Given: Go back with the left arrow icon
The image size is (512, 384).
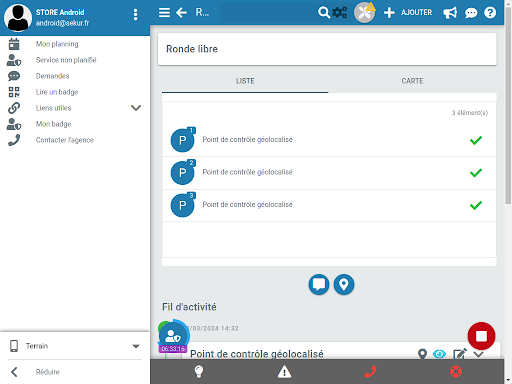Looking at the screenshot, I should 181,13.
